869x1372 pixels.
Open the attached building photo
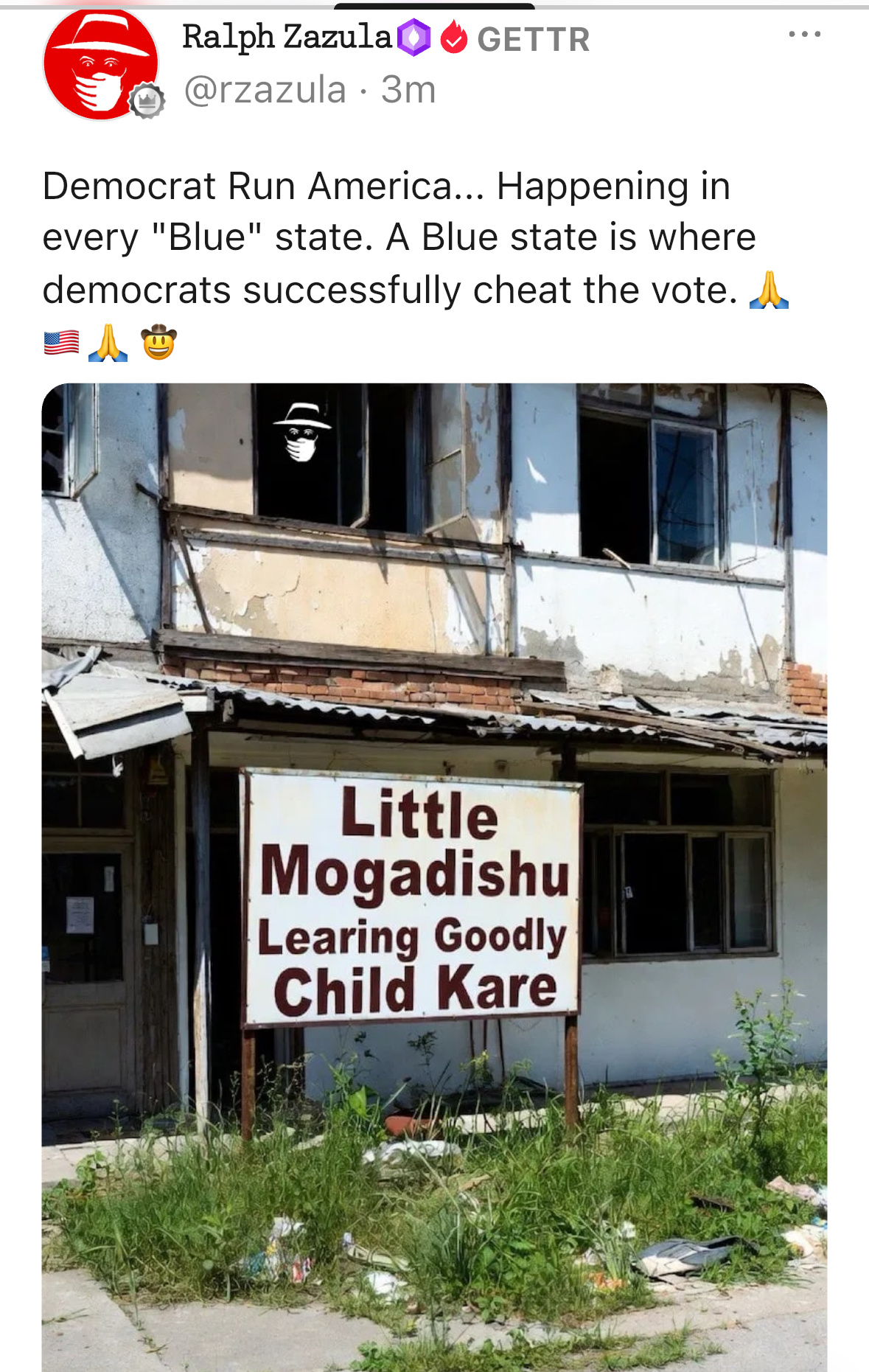coord(434,877)
